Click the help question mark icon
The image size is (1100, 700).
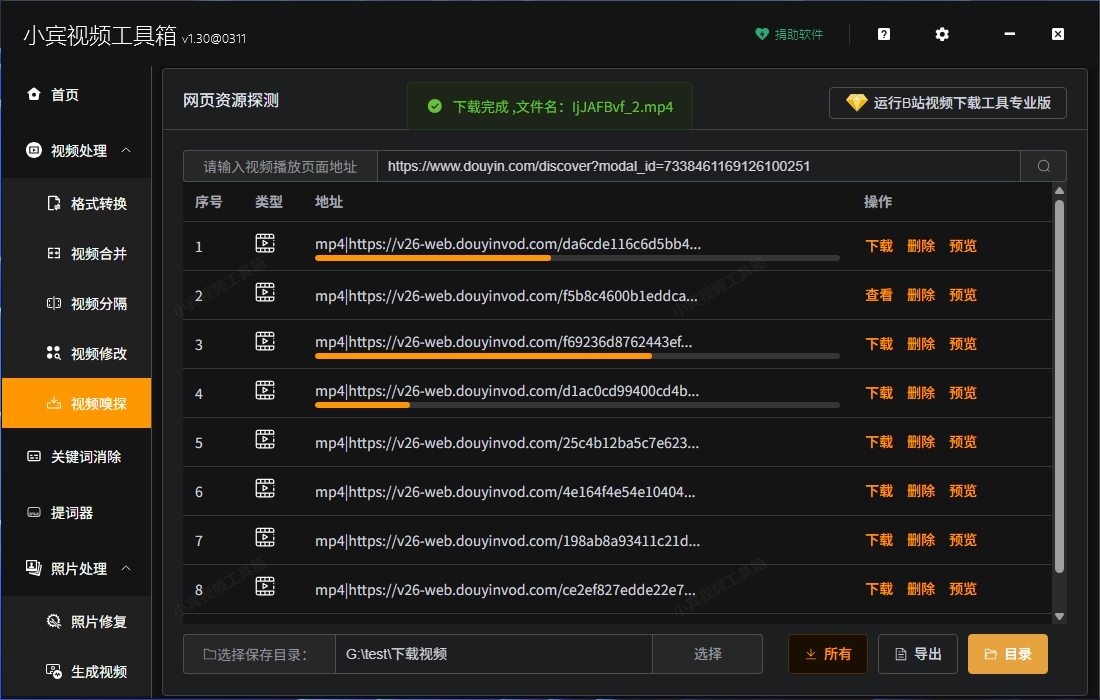pyautogui.click(x=883, y=33)
